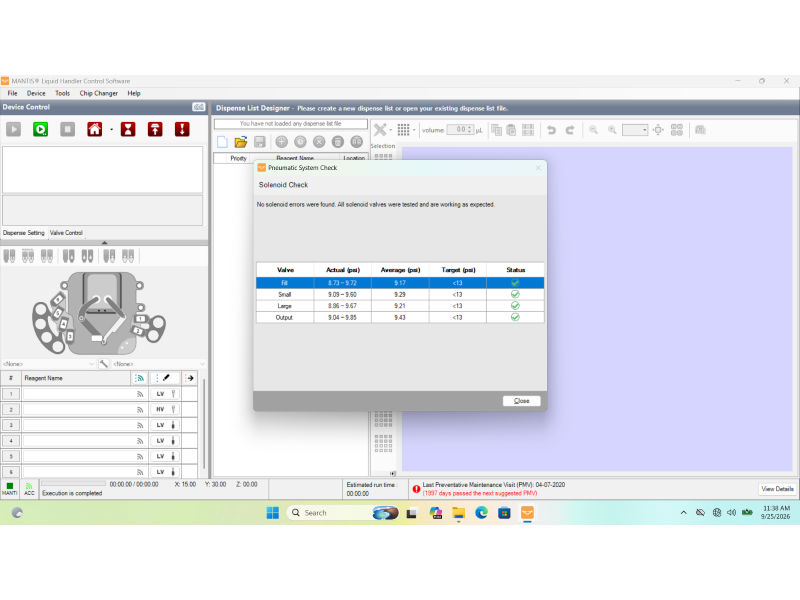Viewport: 800px width, 600px height.
Task: Click the red exclamation down-arrow icon
Action: click(182, 130)
